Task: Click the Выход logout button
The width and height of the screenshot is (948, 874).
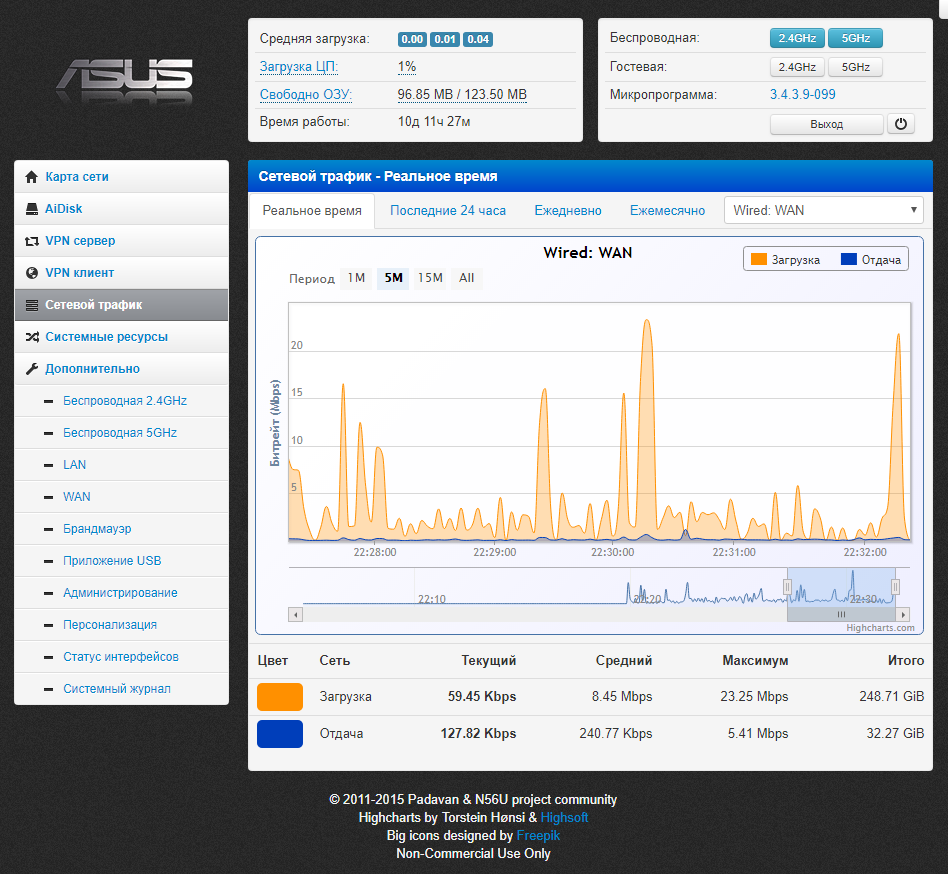Action: [x=826, y=125]
